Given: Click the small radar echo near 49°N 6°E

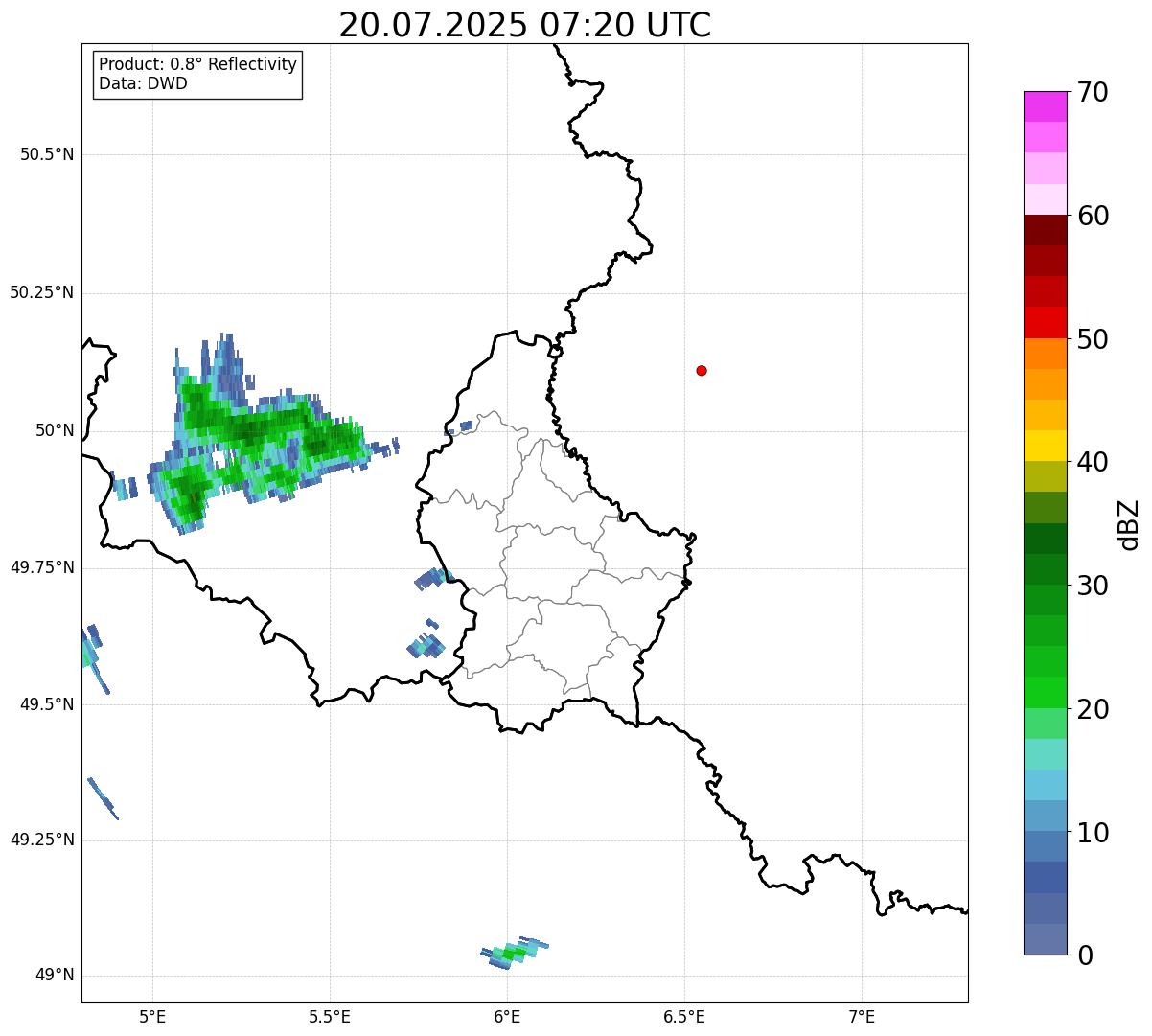Looking at the screenshot, I should pos(515,953).
